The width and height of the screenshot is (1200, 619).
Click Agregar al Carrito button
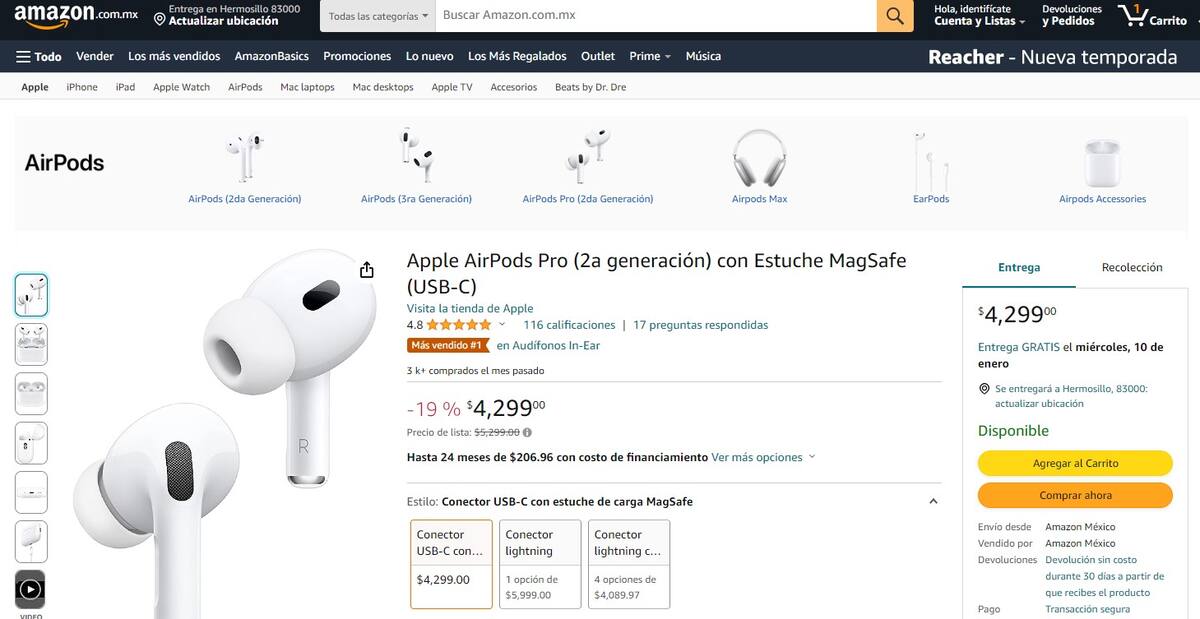point(1075,464)
